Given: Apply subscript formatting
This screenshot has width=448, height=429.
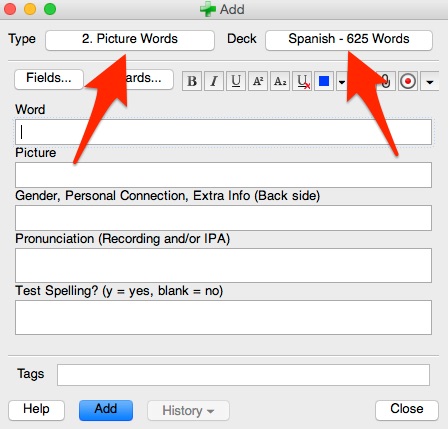Looking at the screenshot, I should (280, 81).
